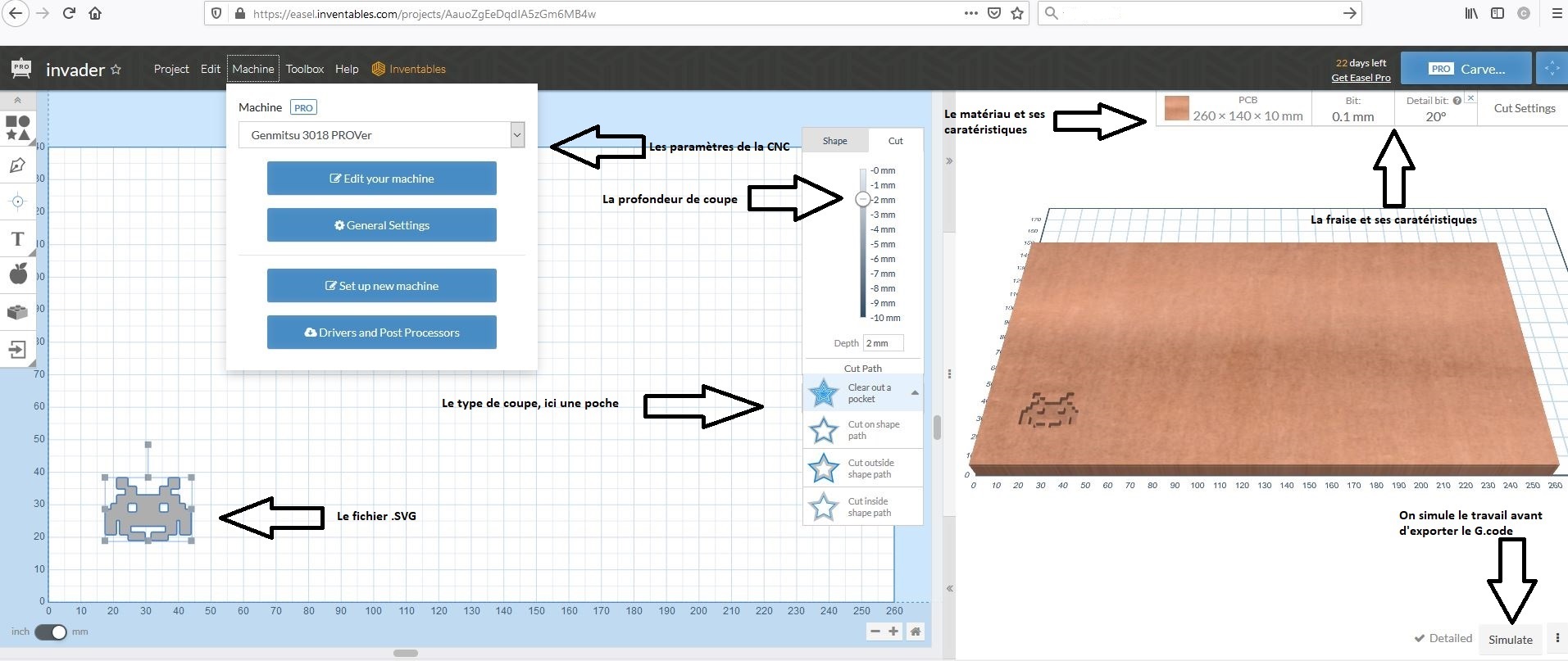
Task: Toggle the inch/mm unit switch
Action: point(51,632)
